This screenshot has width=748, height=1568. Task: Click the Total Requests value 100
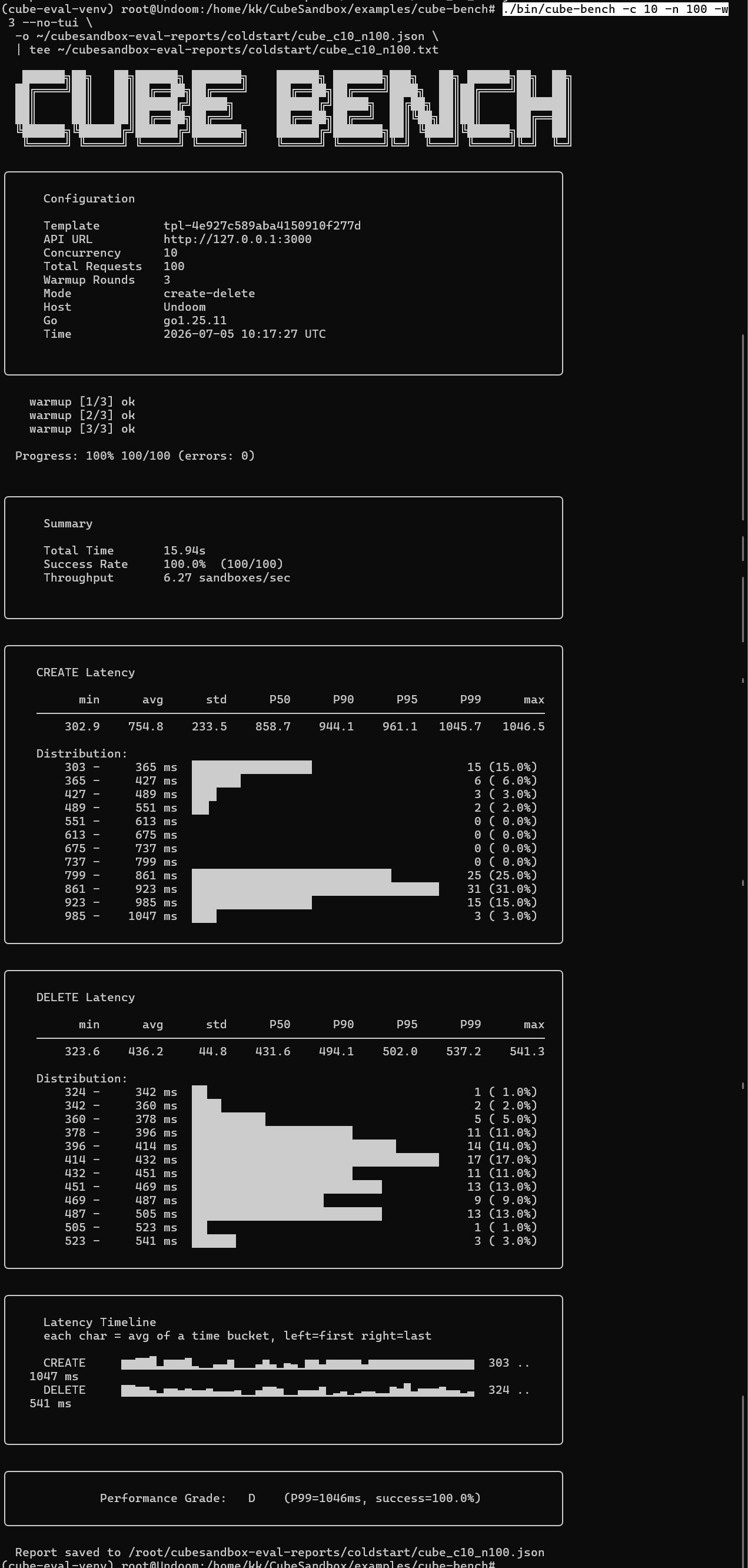(x=174, y=266)
